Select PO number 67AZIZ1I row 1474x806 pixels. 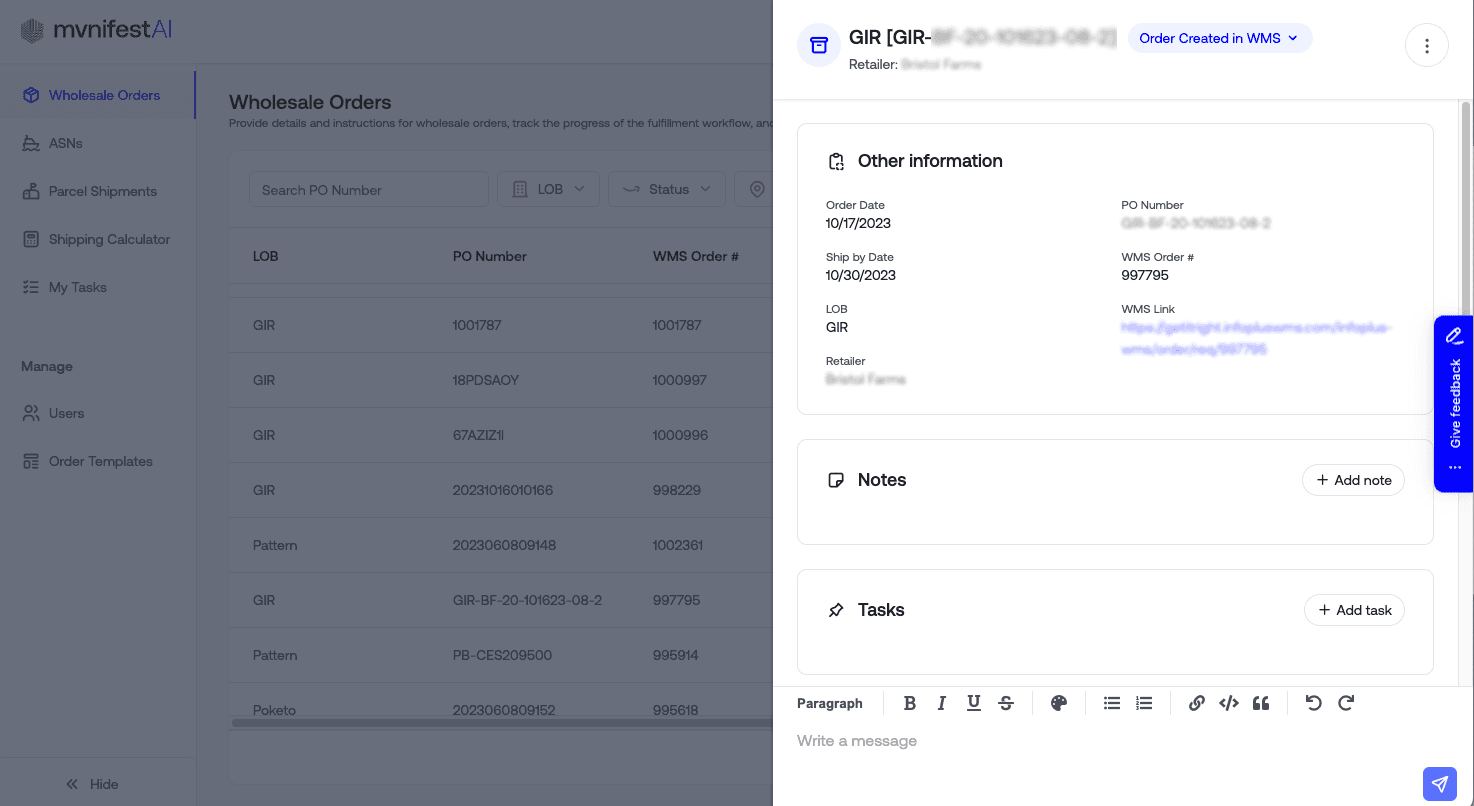pyautogui.click(x=501, y=435)
